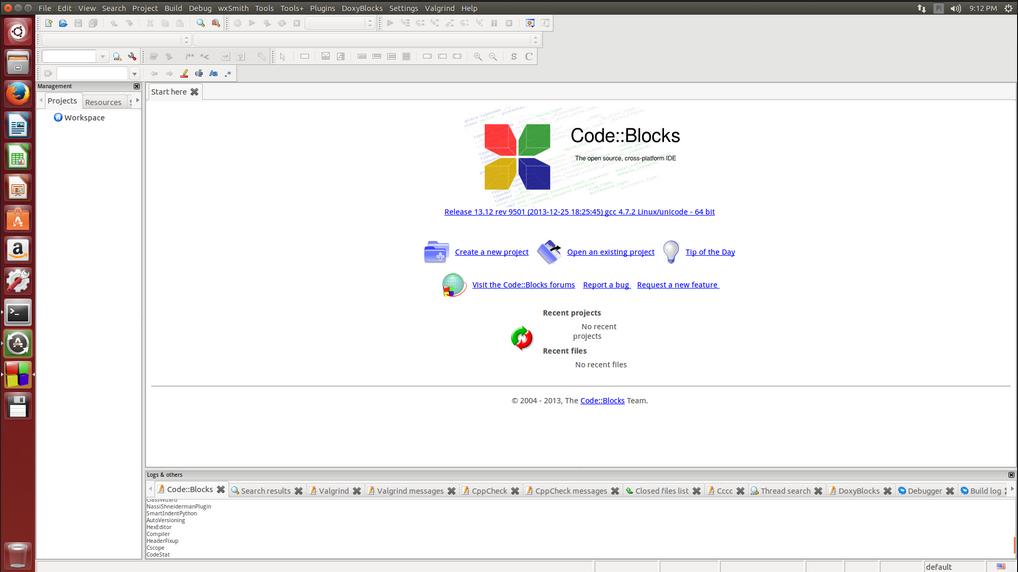Open the Build menu

click(x=173, y=8)
